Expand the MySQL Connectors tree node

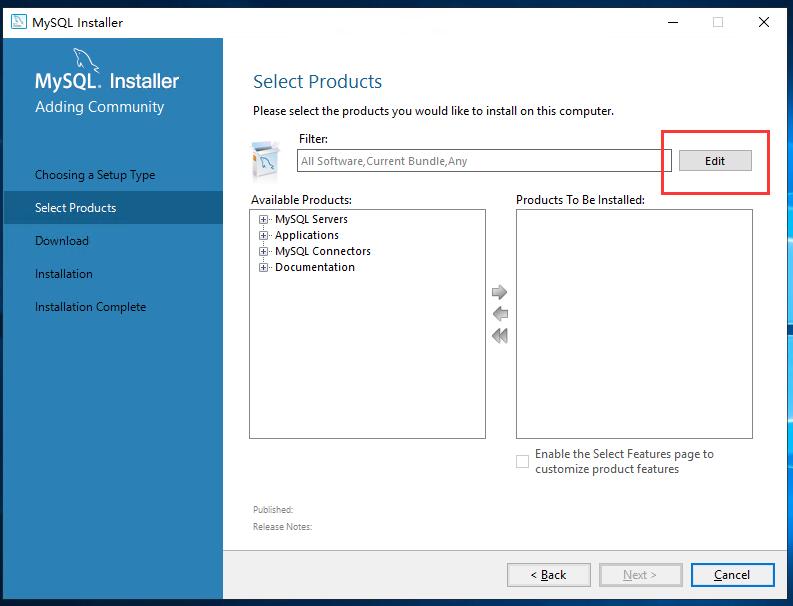263,251
